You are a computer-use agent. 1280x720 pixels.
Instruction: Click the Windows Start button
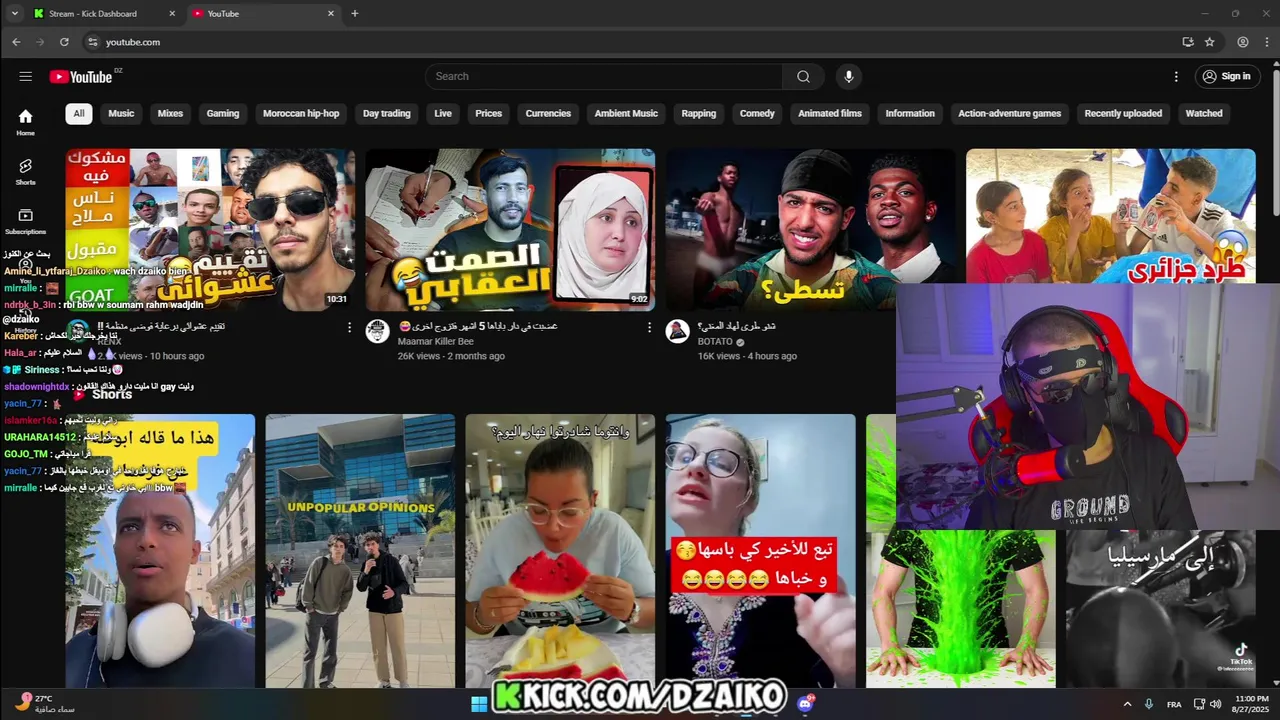[479, 704]
